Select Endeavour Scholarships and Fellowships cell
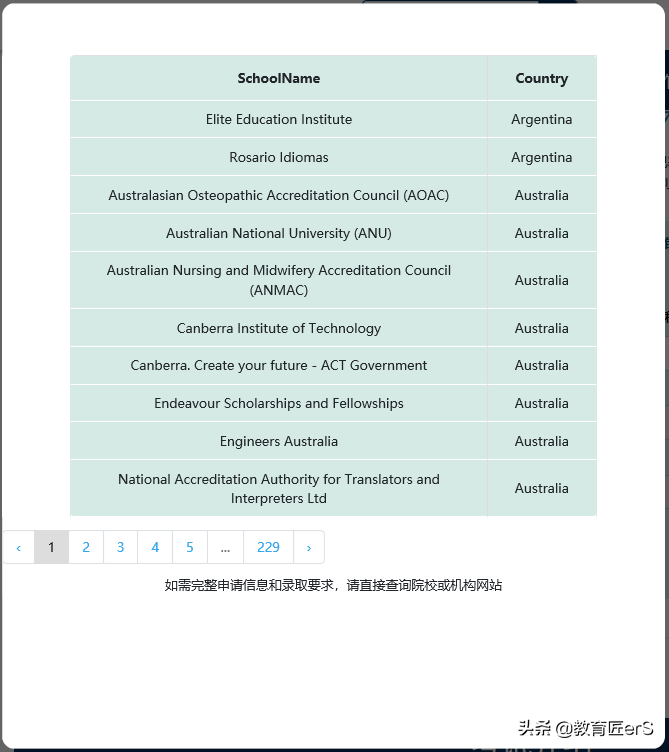669x752 pixels. pyautogui.click(x=279, y=403)
